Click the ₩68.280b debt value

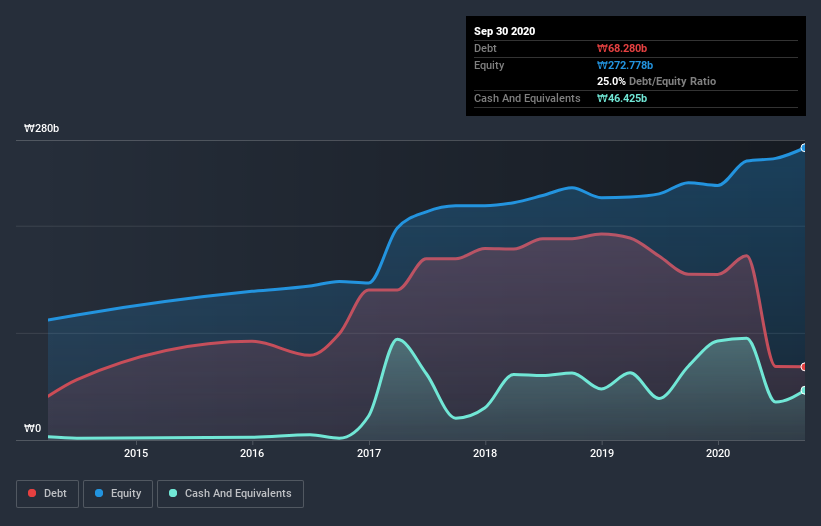click(622, 48)
